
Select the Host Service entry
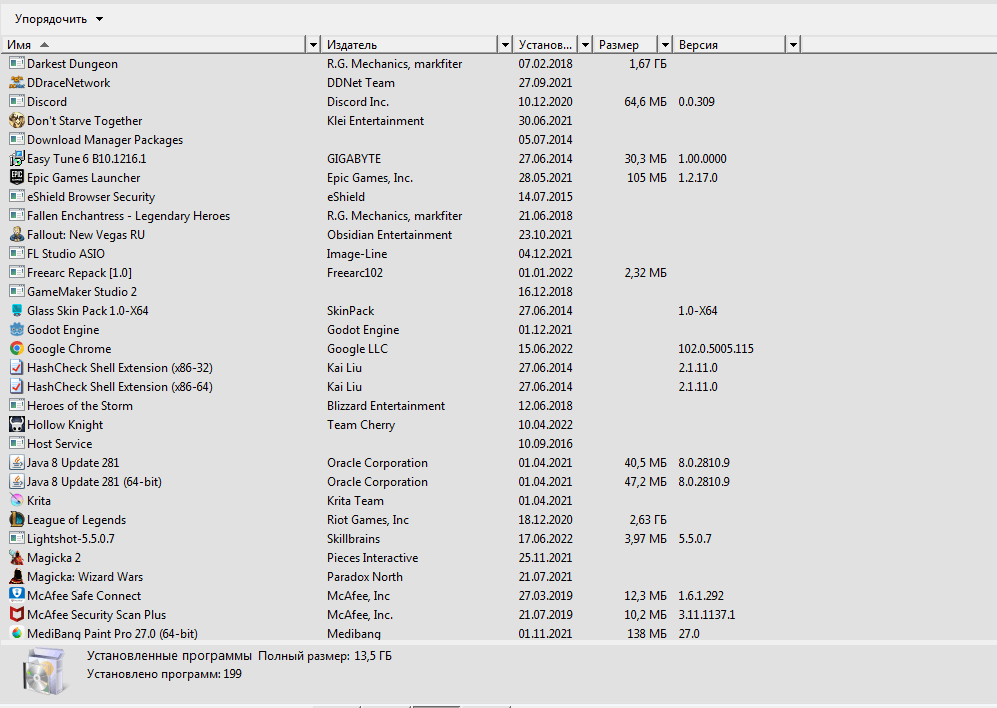(402, 443)
